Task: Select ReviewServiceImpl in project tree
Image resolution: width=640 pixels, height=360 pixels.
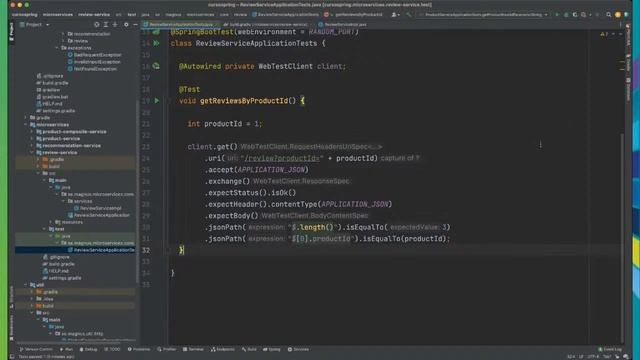Action: (97, 208)
